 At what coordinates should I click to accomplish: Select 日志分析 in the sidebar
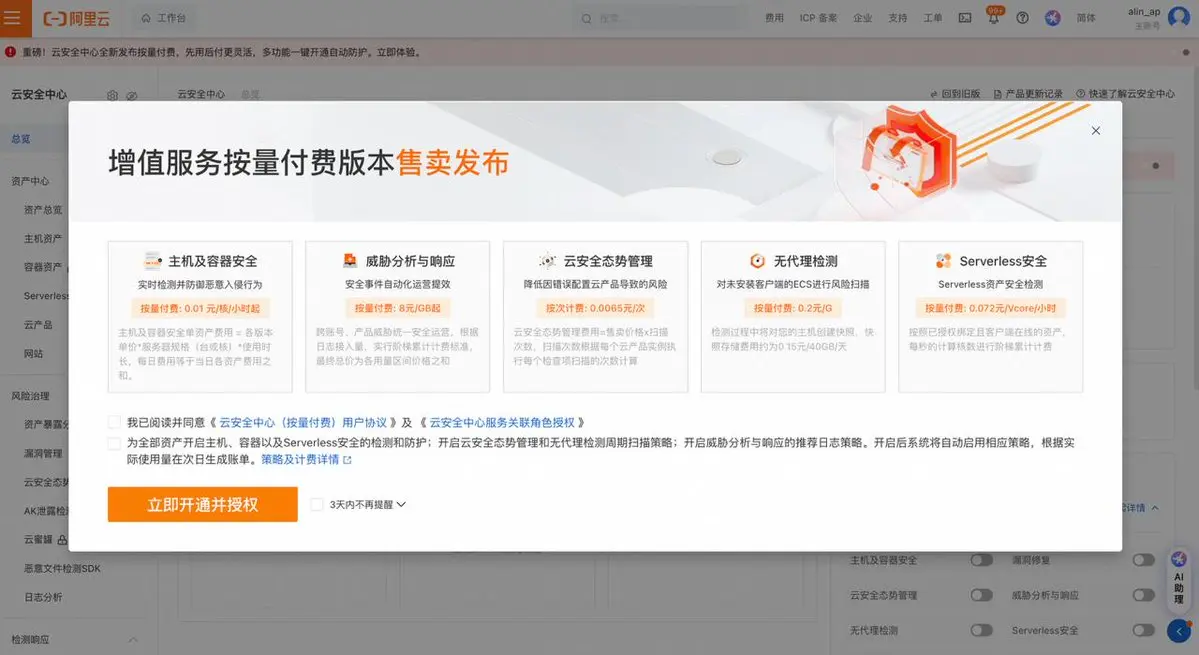click(x=43, y=597)
